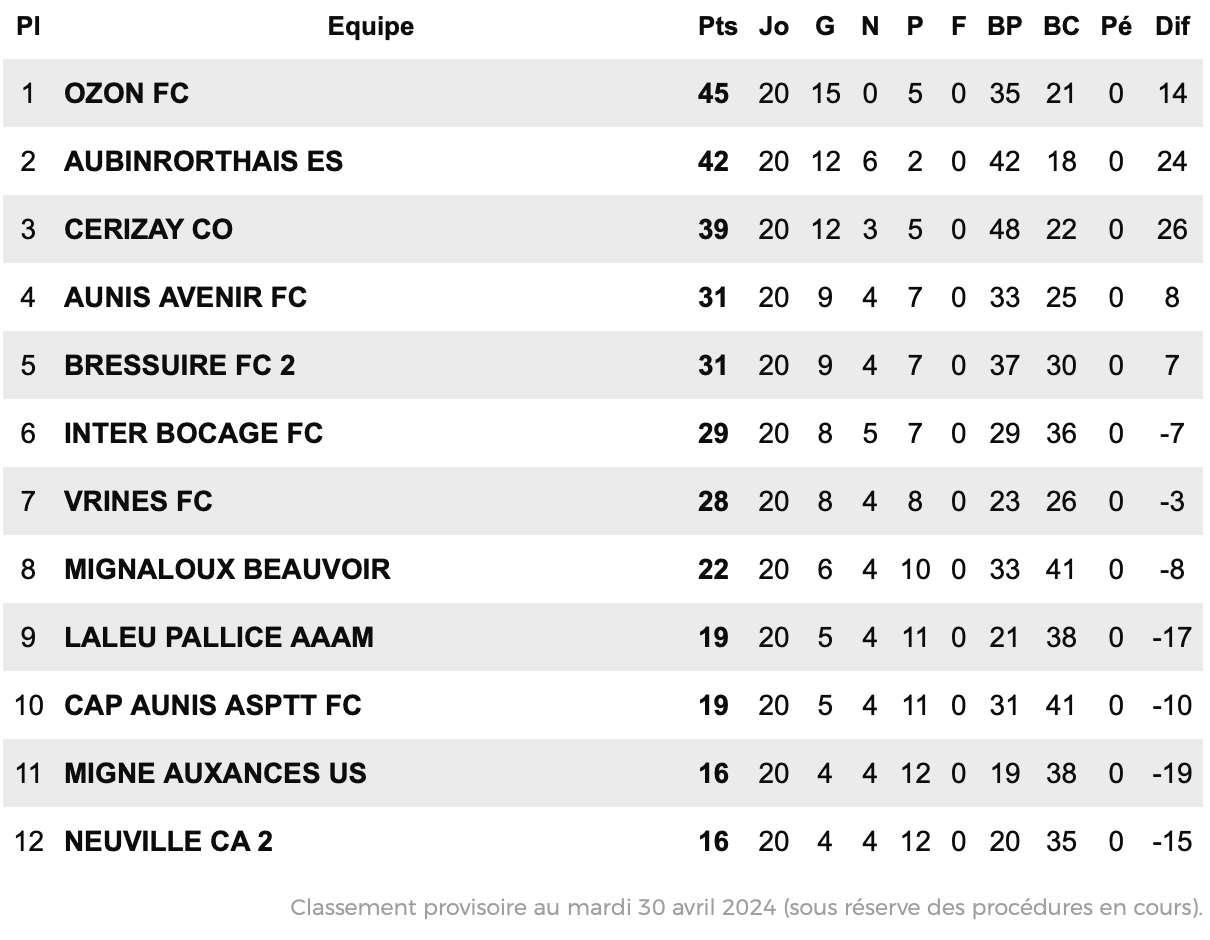This screenshot has height=940, width=1210.
Task: Click CAP AUNIS ASPTT FC
Action: 213,705
